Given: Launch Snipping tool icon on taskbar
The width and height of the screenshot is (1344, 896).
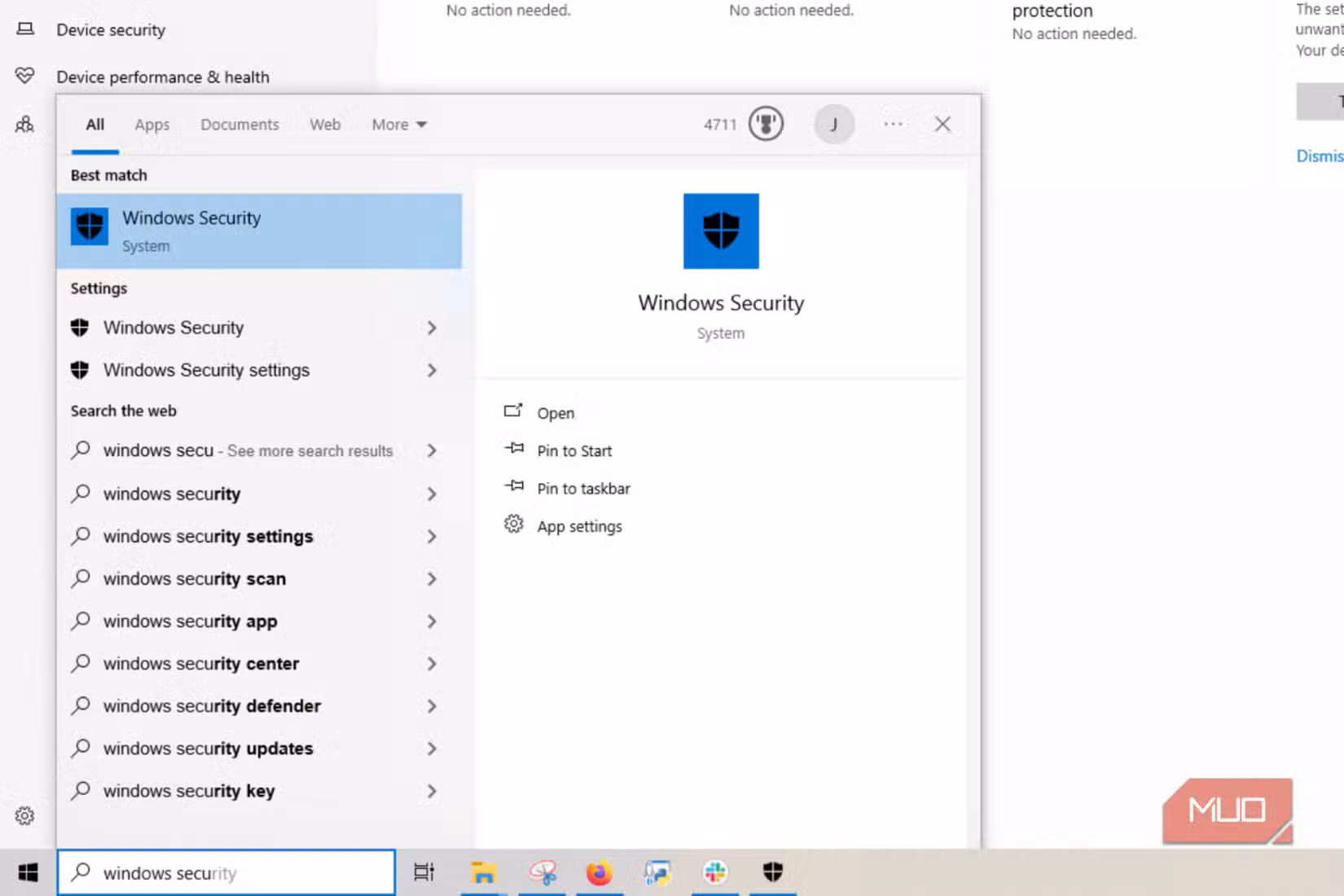Looking at the screenshot, I should coord(542,872).
